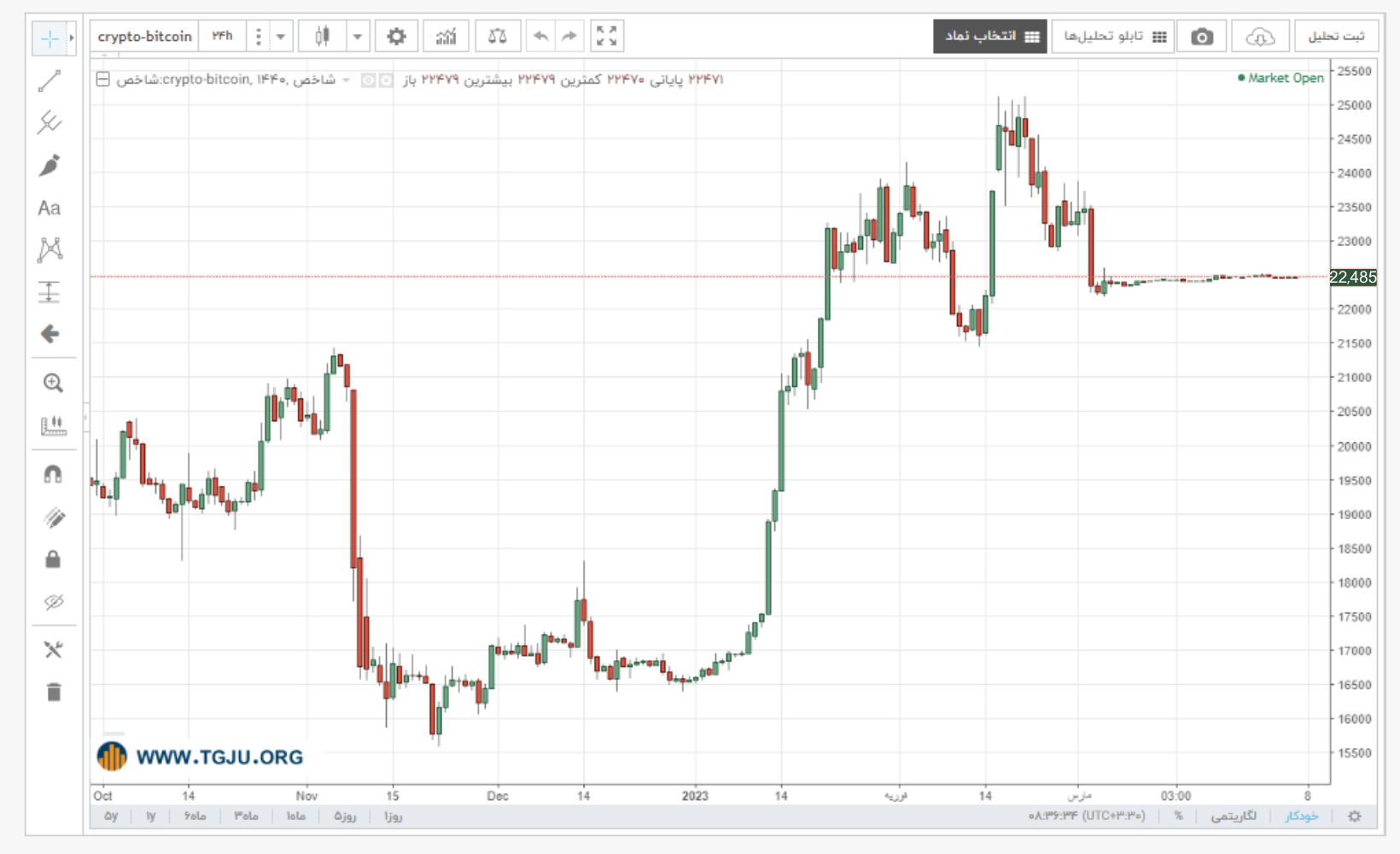
Task: Expand the interval dropdown arrow
Action: click(x=281, y=37)
